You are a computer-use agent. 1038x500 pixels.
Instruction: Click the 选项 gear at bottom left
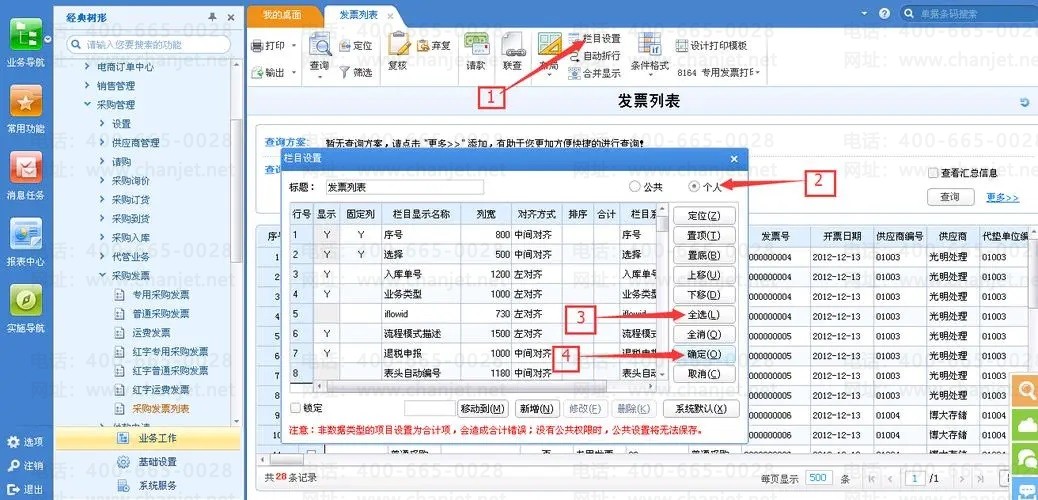(x=13, y=442)
